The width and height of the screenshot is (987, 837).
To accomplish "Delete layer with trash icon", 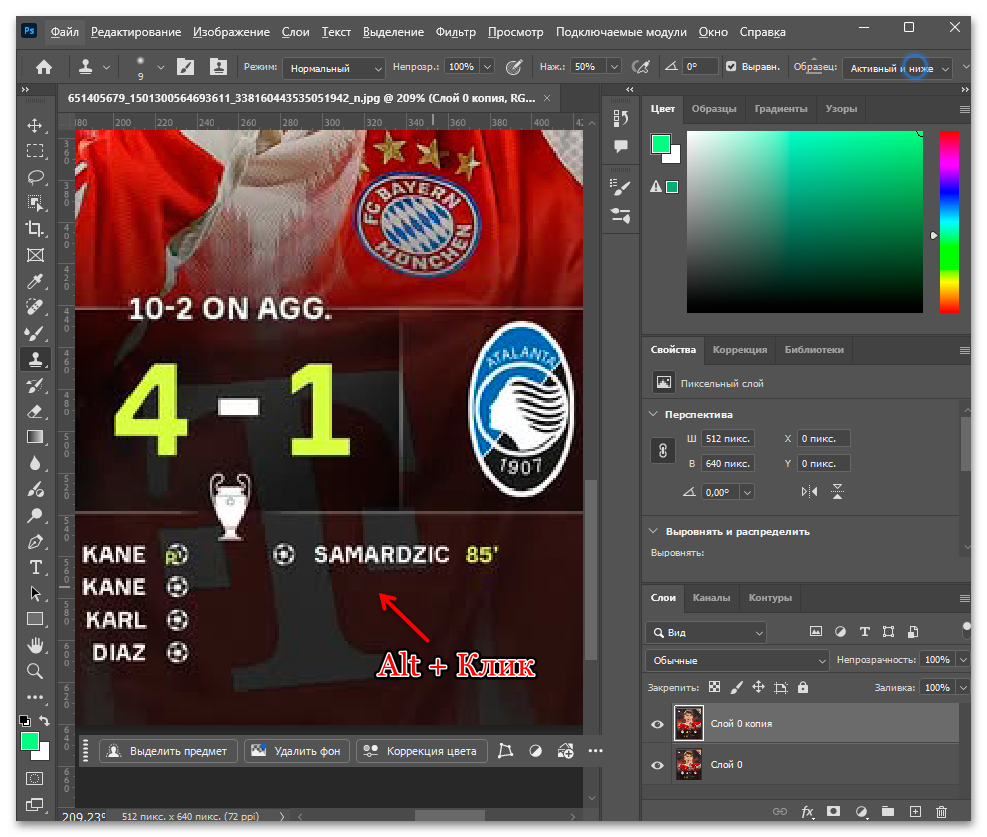I will (941, 812).
